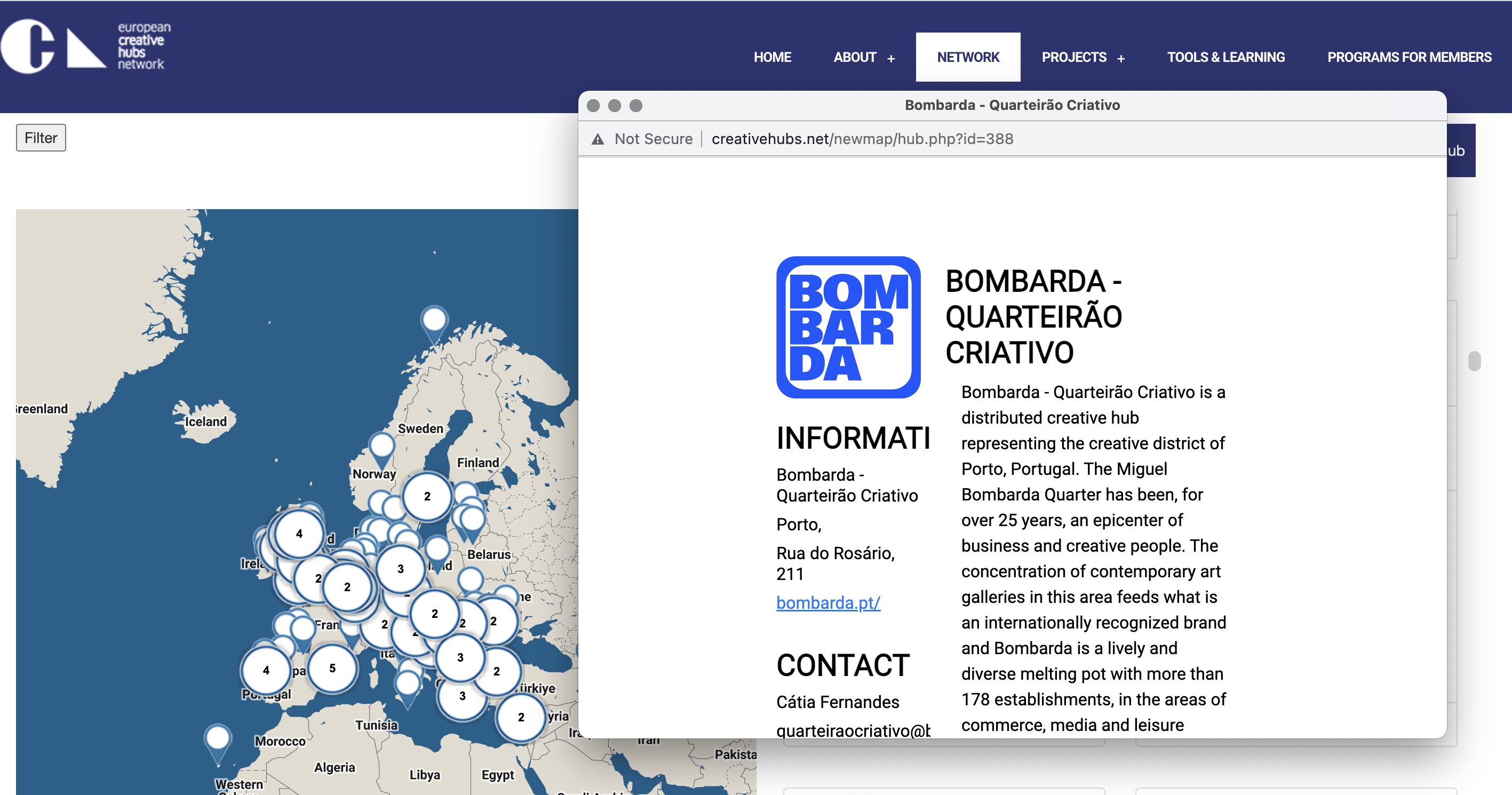Click the popup address bar URL
Image resolution: width=1512 pixels, height=795 pixels.
click(862, 139)
